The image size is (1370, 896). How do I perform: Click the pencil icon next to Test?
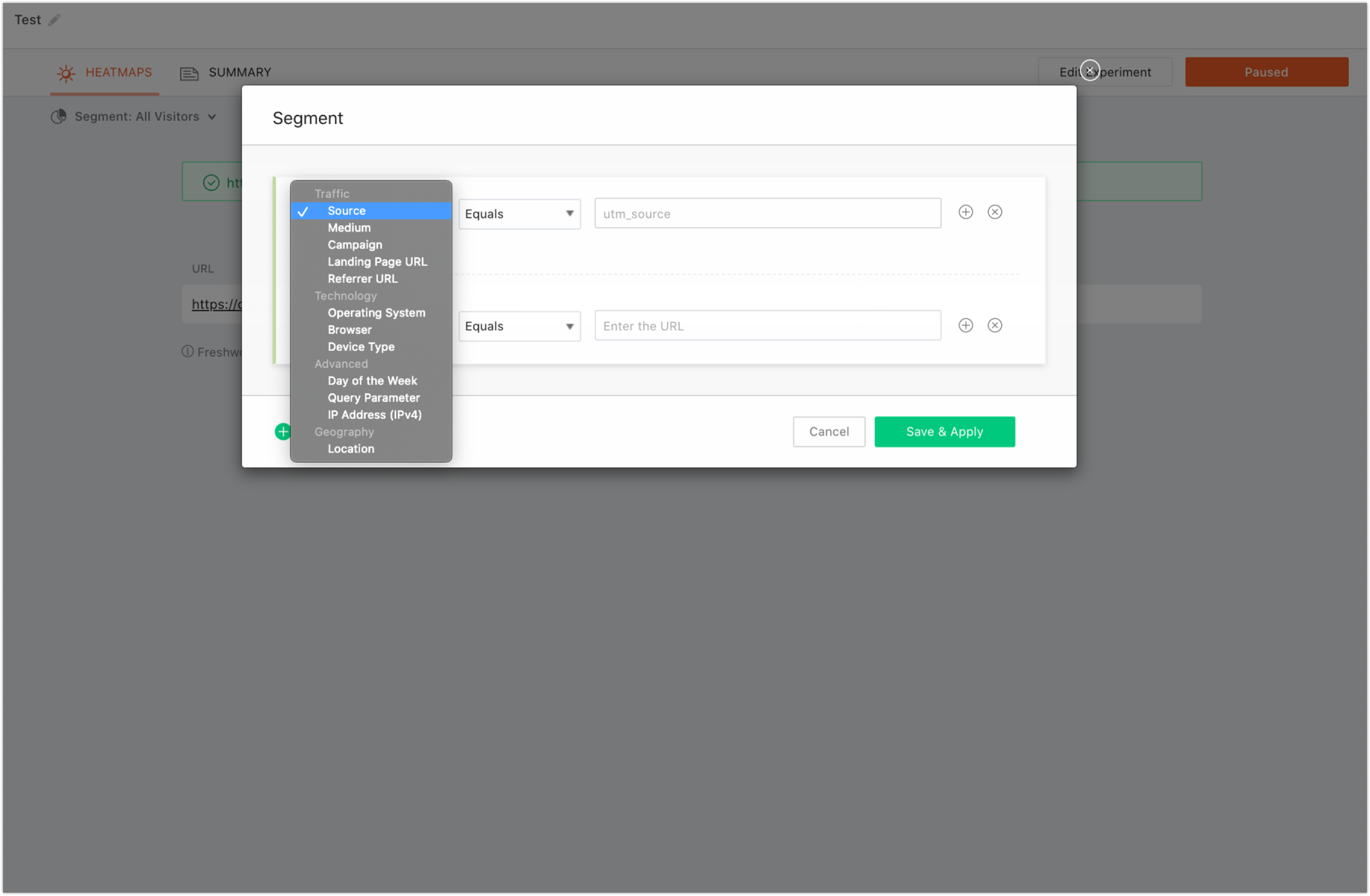54,20
